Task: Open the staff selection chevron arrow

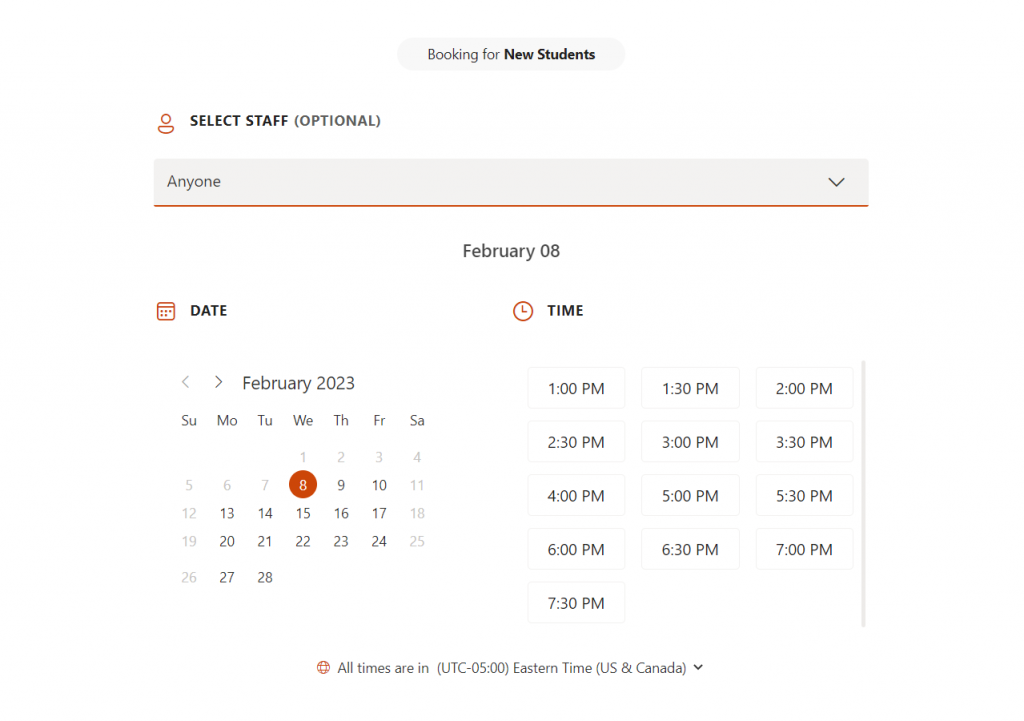Action: (x=836, y=182)
